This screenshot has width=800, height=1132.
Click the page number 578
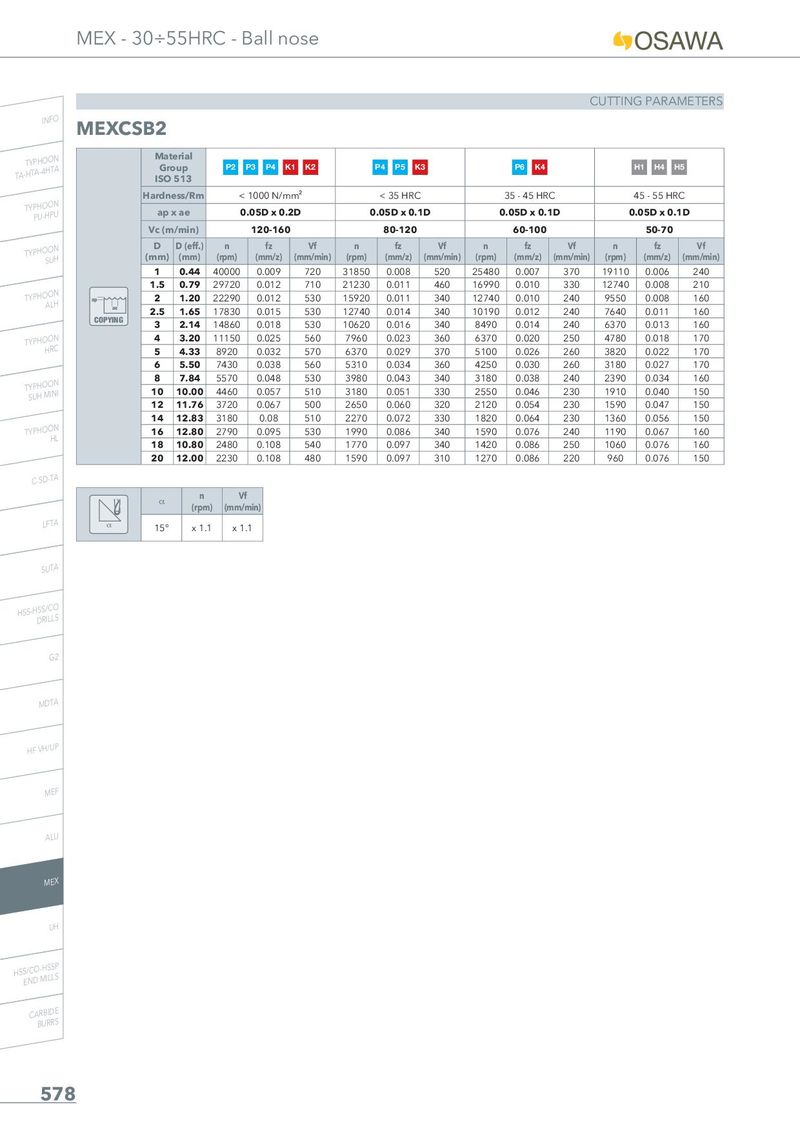58,1094
